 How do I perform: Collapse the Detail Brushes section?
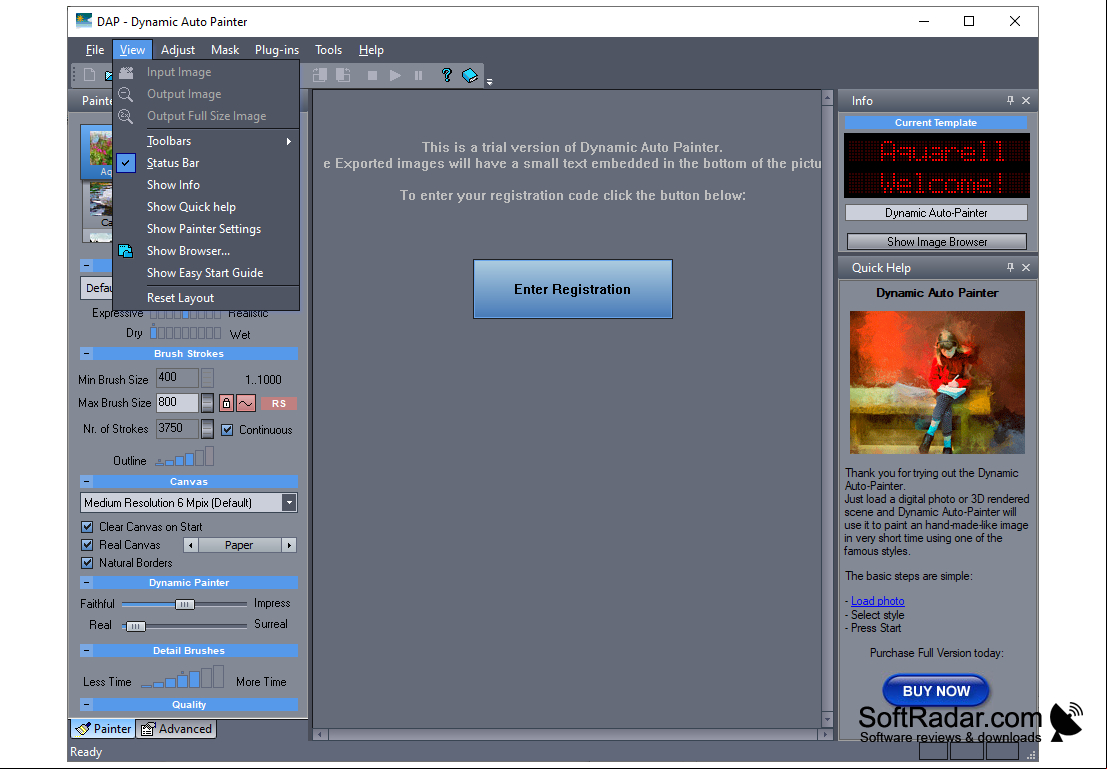pos(86,650)
